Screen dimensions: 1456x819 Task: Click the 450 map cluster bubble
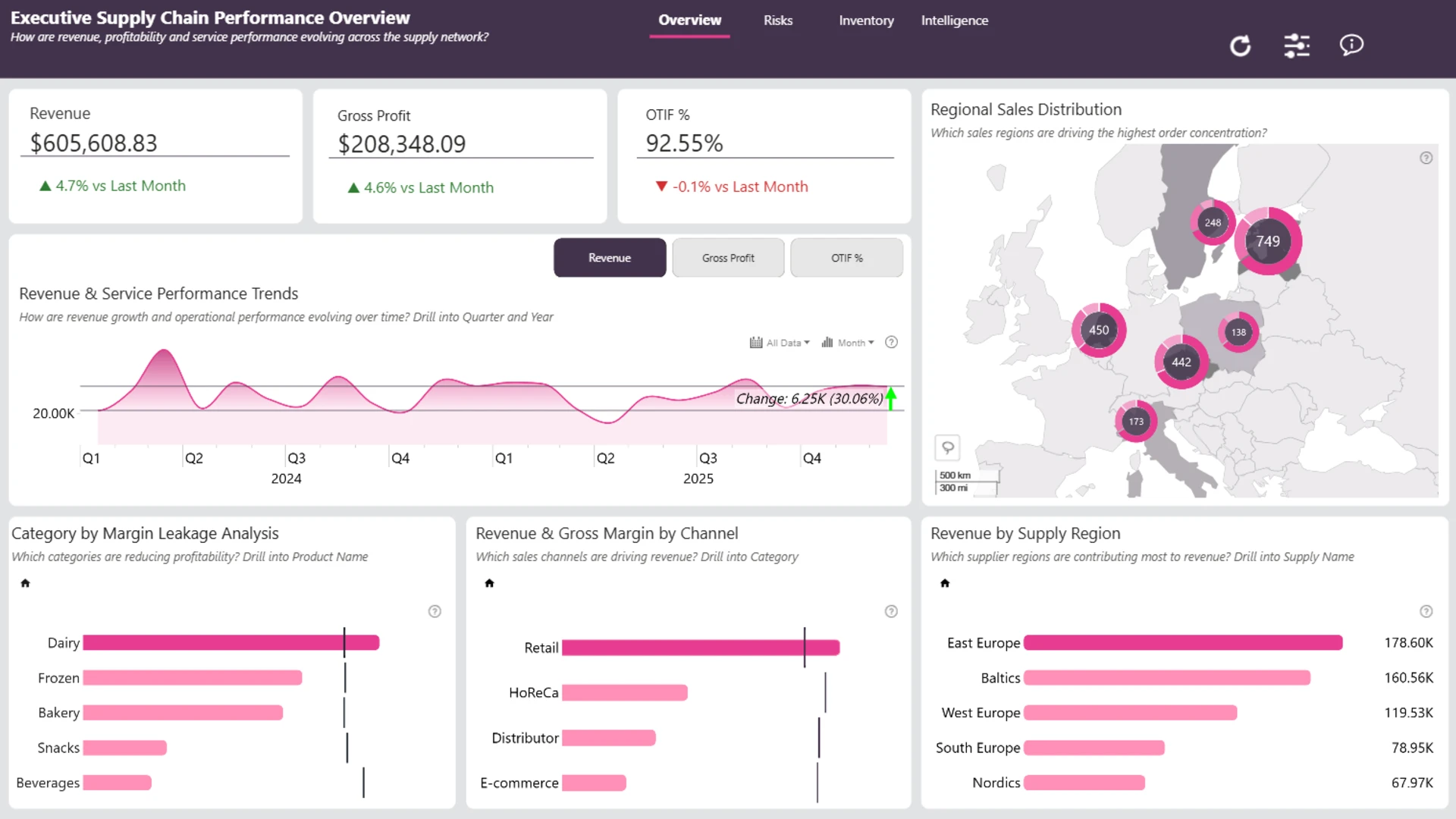[x=1099, y=330]
